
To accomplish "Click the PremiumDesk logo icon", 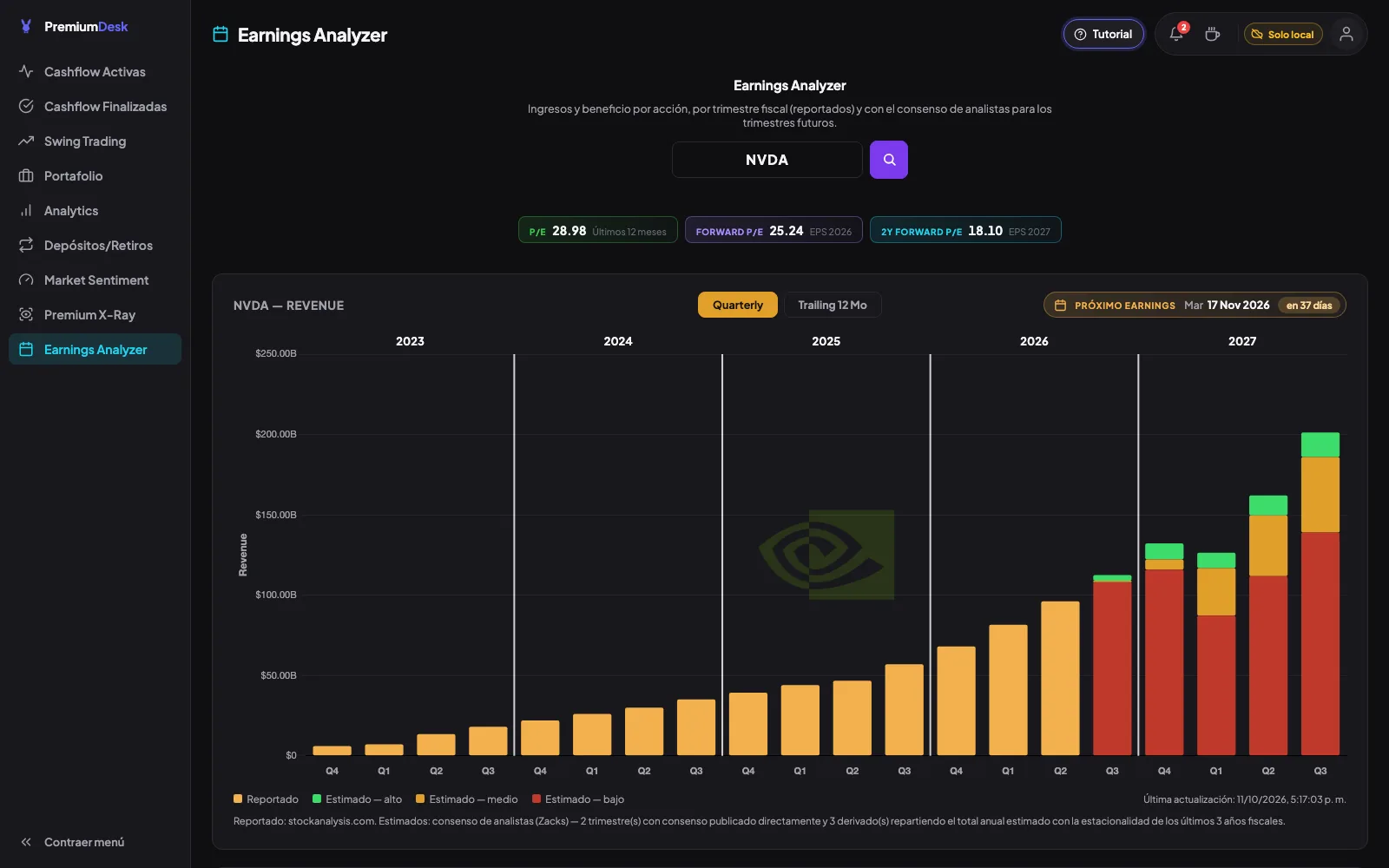I will [26, 26].
